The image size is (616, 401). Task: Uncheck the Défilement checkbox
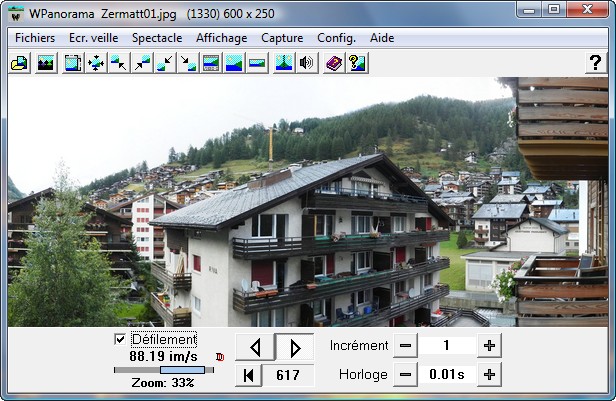point(120,339)
